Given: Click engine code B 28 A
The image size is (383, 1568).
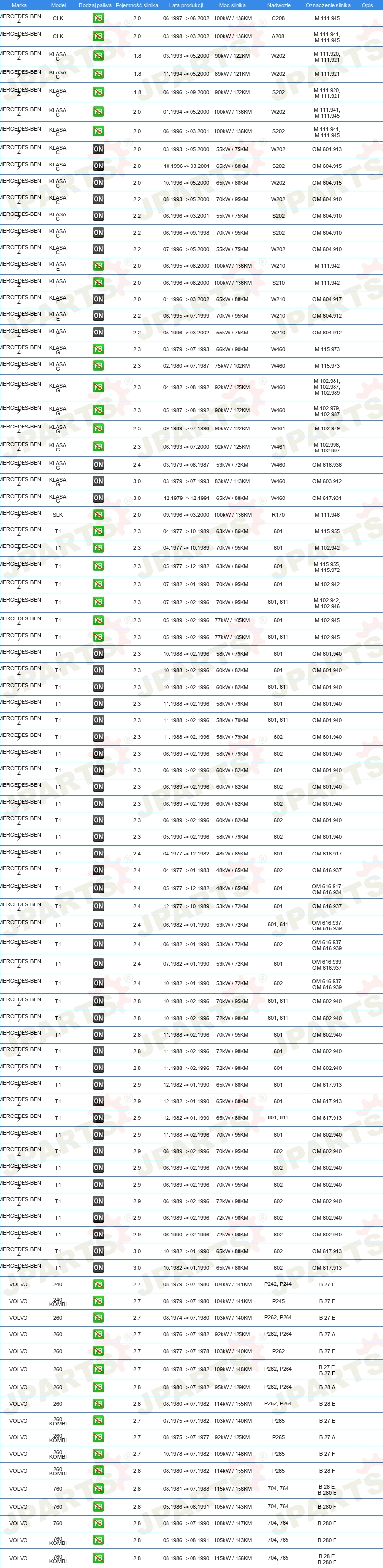Looking at the screenshot, I should coord(327,1387).
